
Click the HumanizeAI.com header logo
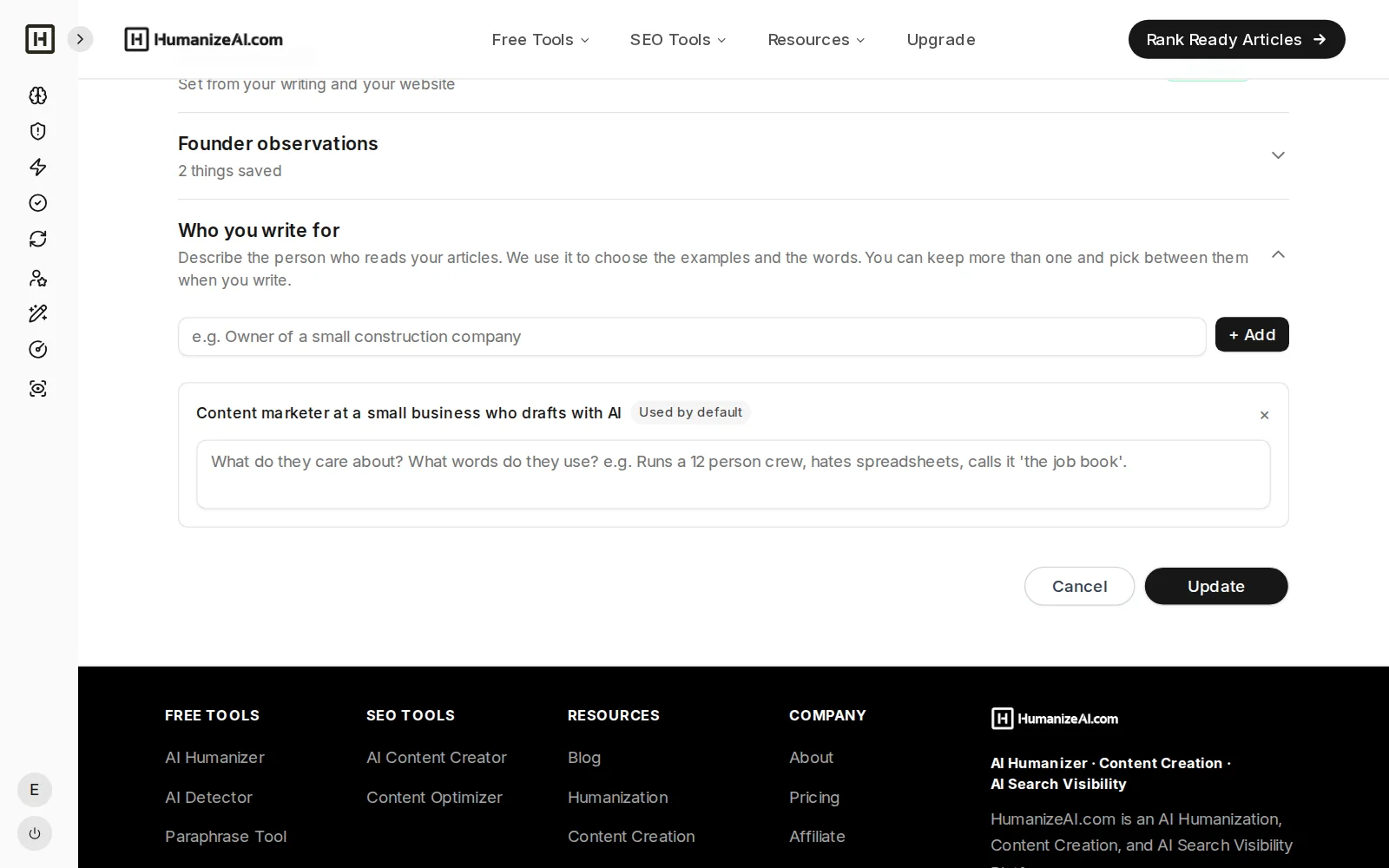click(x=204, y=39)
